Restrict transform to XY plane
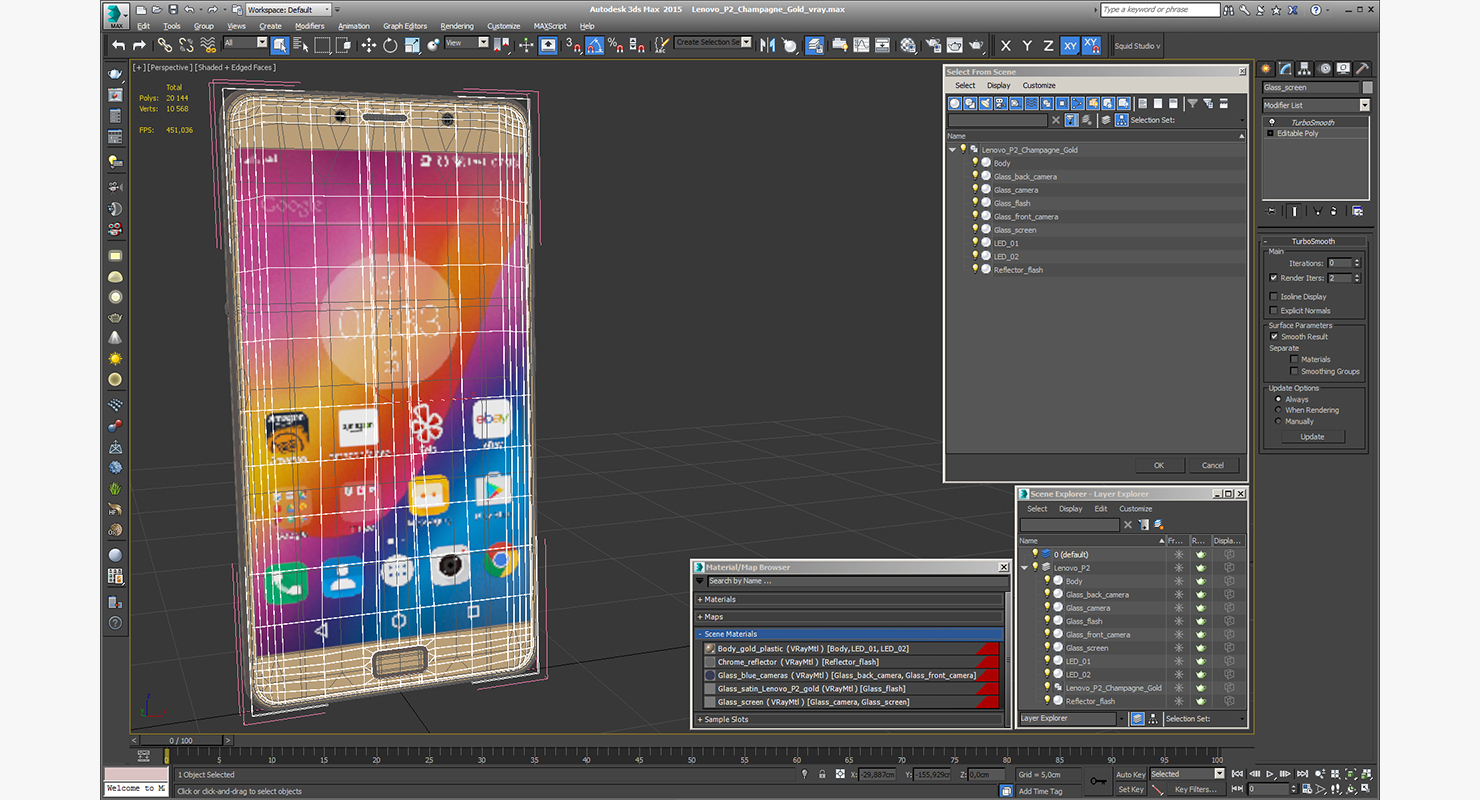This screenshot has height=800, width=1480. tap(1070, 45)
